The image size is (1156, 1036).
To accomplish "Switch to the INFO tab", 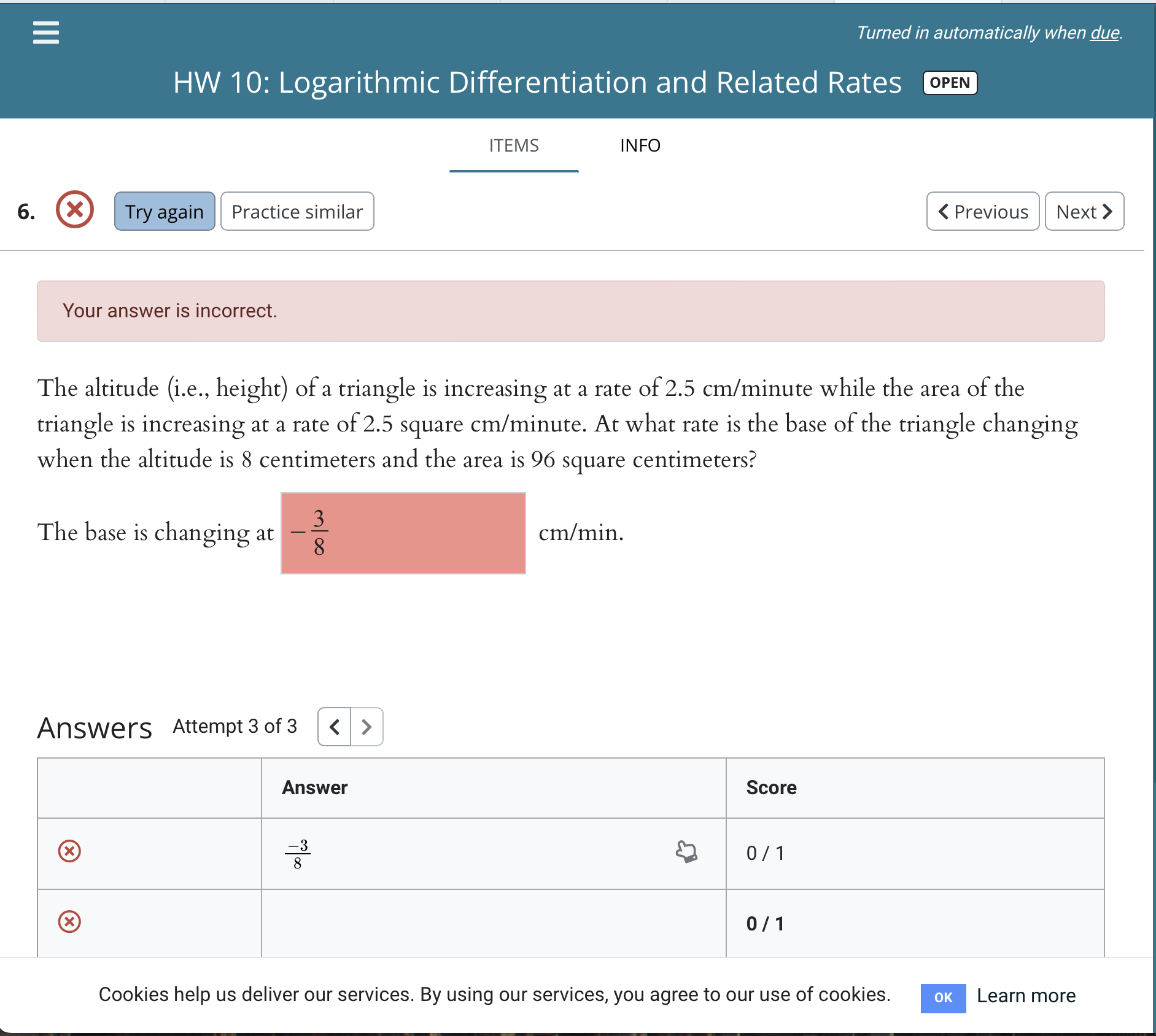I will pos(640,145).
